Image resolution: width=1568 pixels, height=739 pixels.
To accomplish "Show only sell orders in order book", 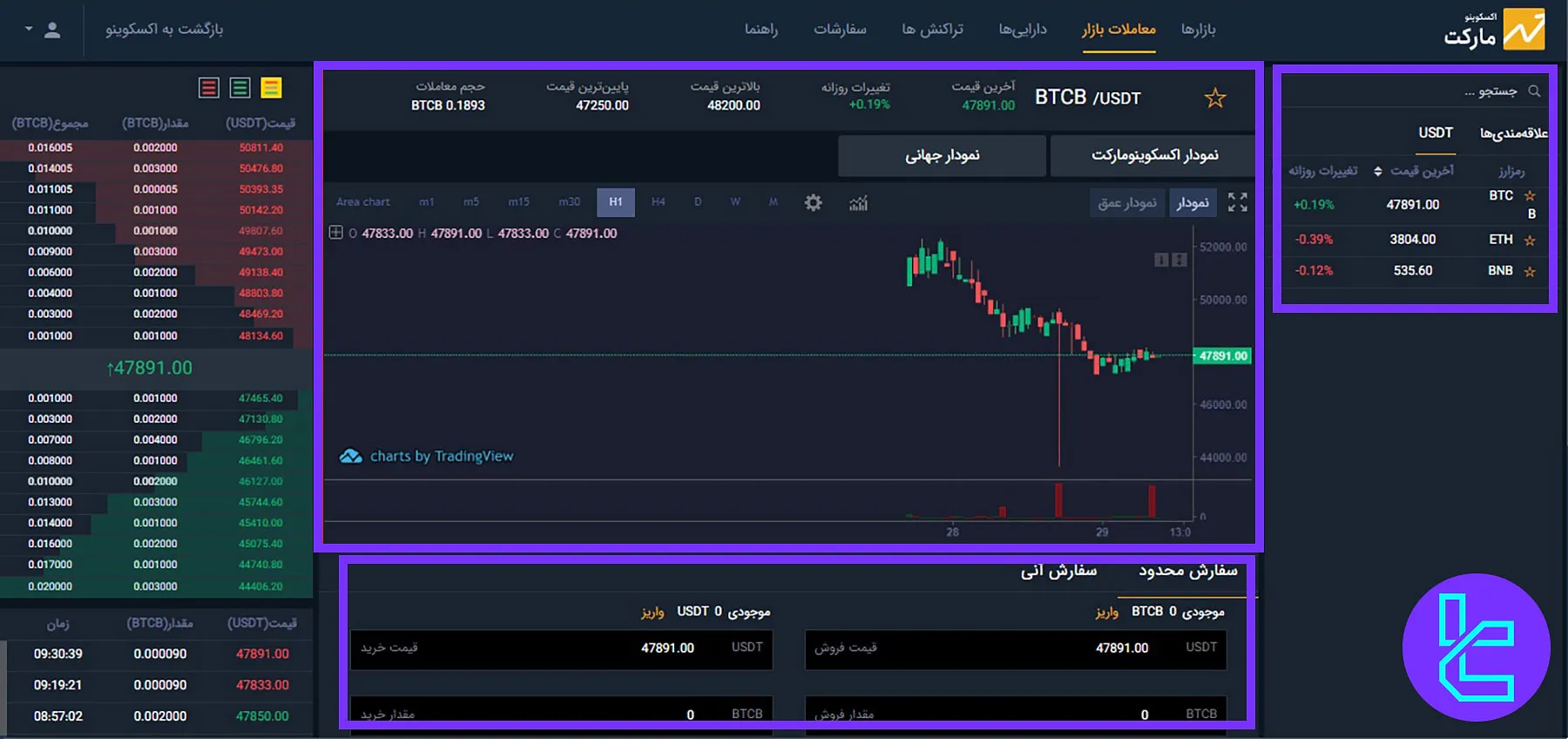I will (209, 88).
